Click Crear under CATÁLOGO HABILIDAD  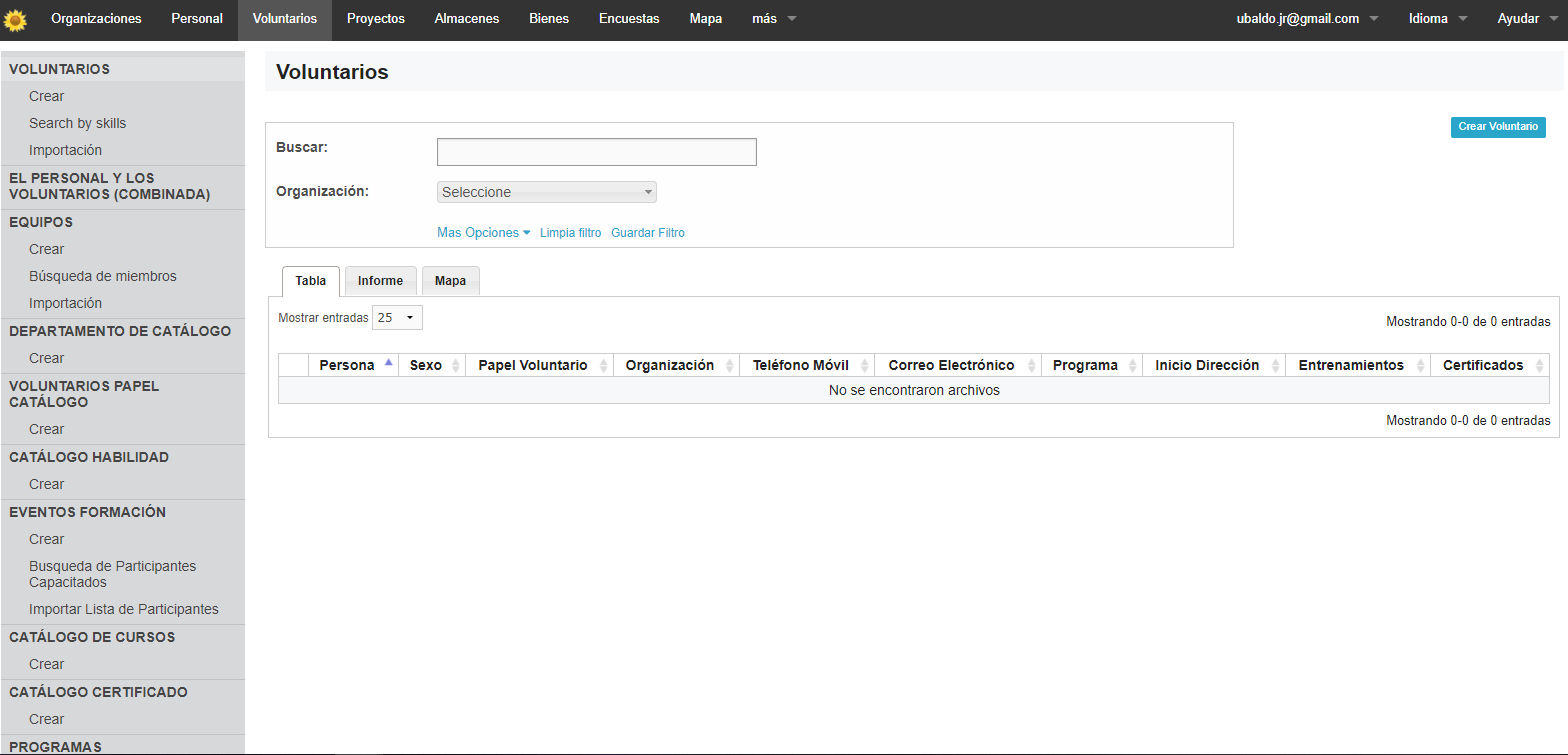tap(47, 484)
